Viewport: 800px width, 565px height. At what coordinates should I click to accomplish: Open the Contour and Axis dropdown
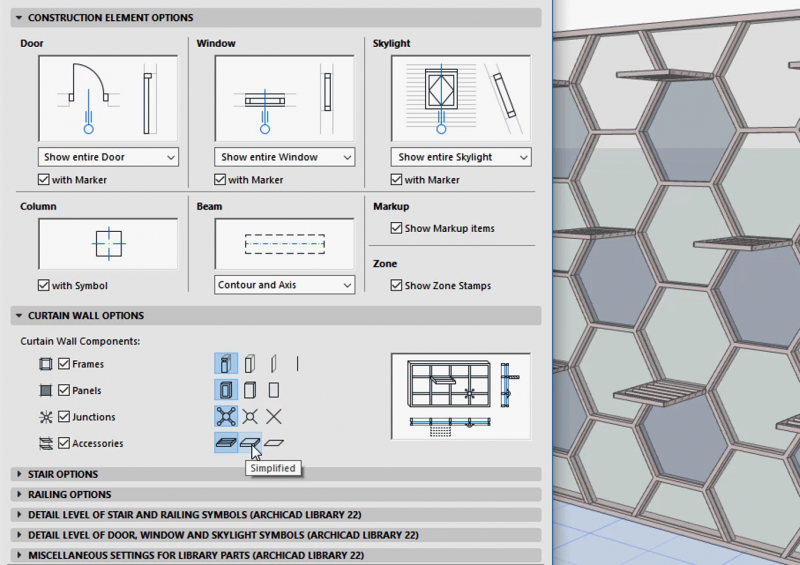(285, 285)
